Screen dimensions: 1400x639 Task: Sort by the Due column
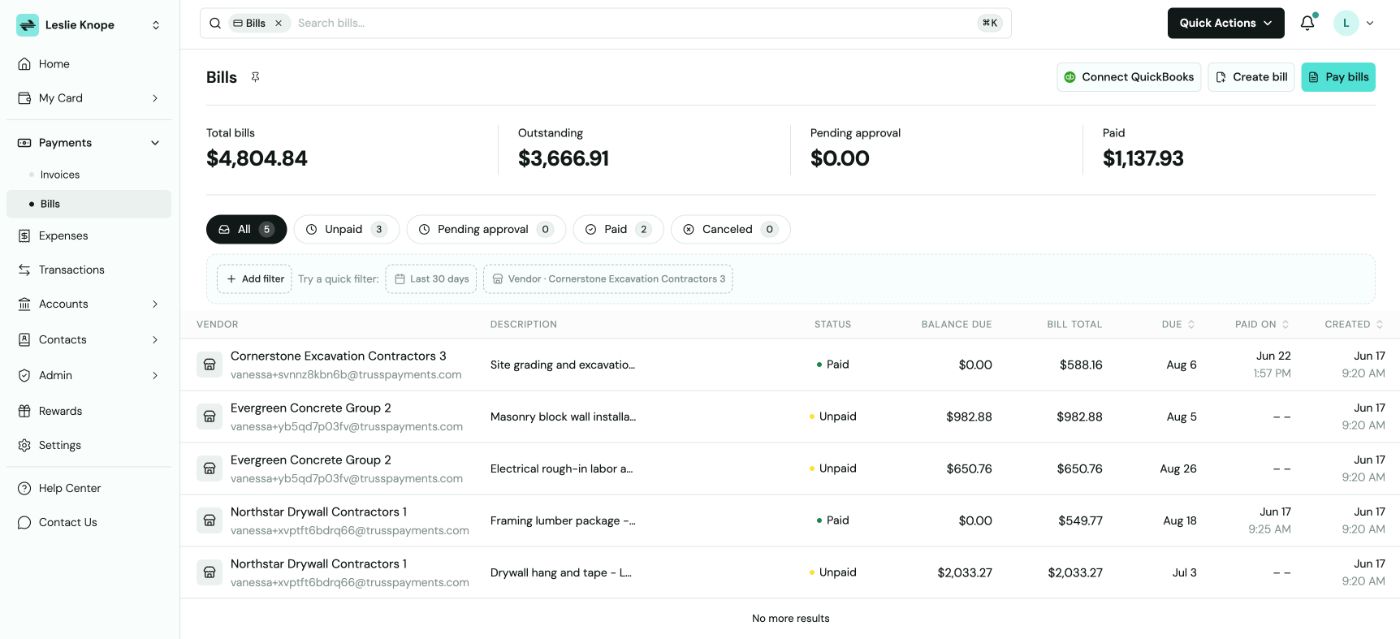click(1179, 324)
